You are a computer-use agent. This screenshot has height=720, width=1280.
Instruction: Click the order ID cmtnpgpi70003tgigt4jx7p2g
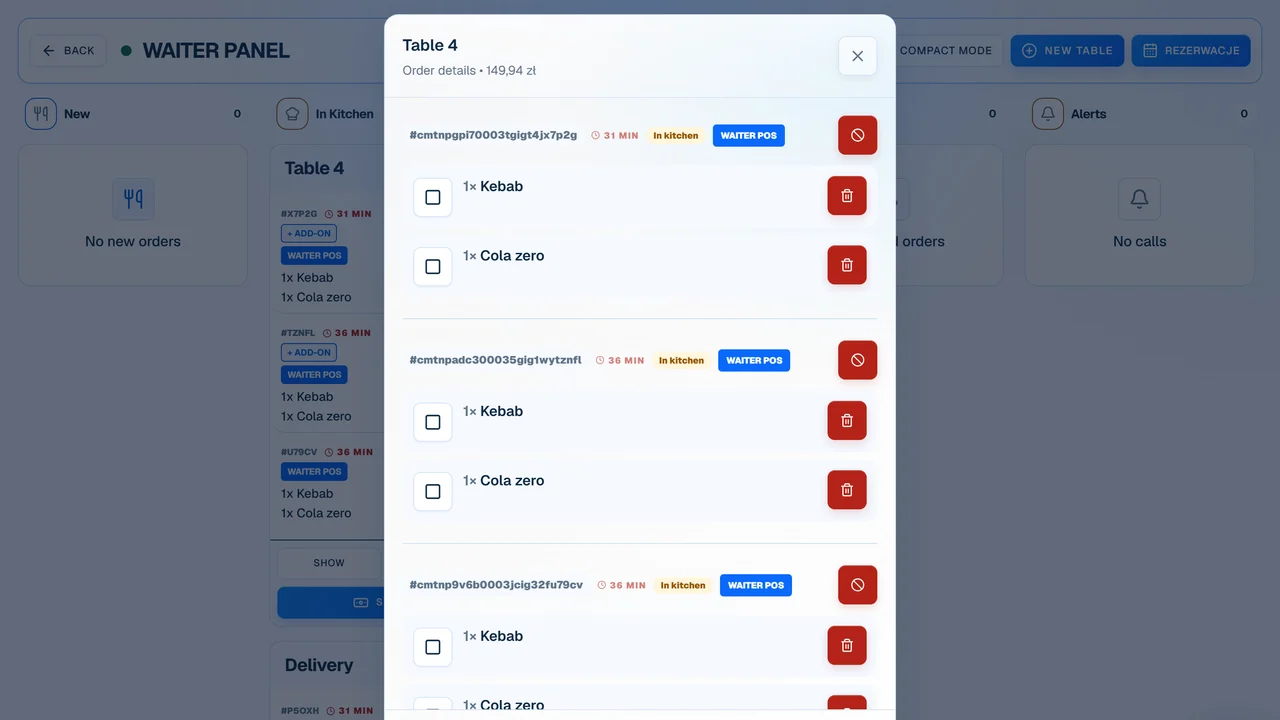click(493, 135)
